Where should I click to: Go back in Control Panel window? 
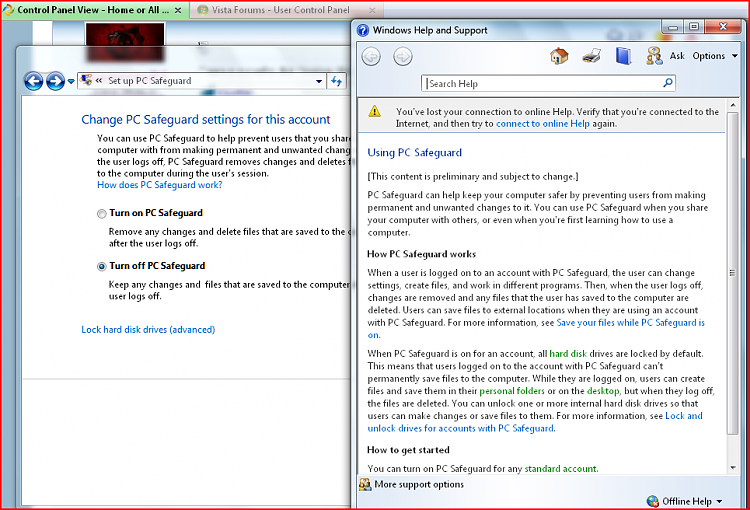(x=33, y=81)
